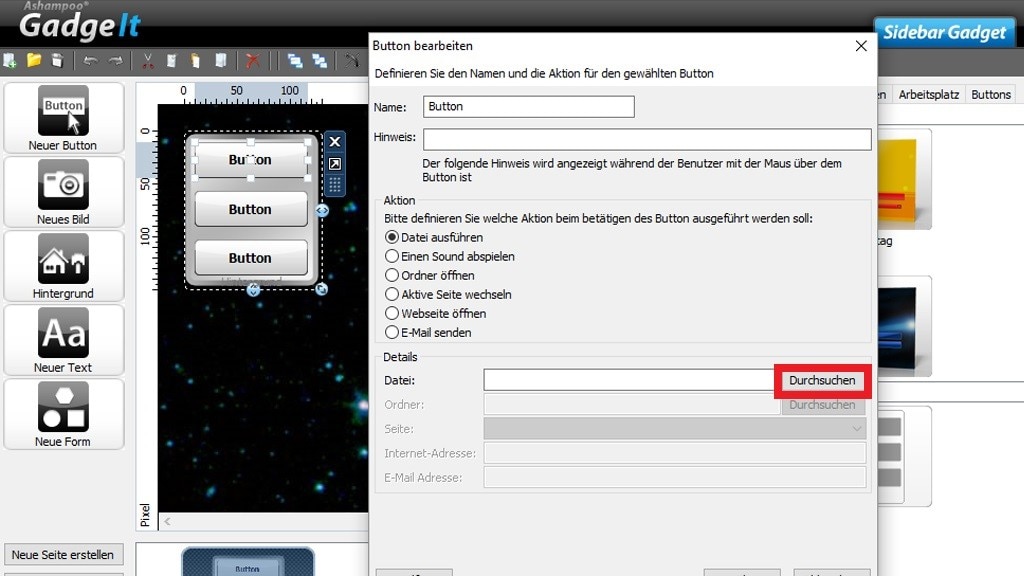This screenshot has width=1024, height=576.
Task: Select the Neues Bild camera tool
Action: 63,192
